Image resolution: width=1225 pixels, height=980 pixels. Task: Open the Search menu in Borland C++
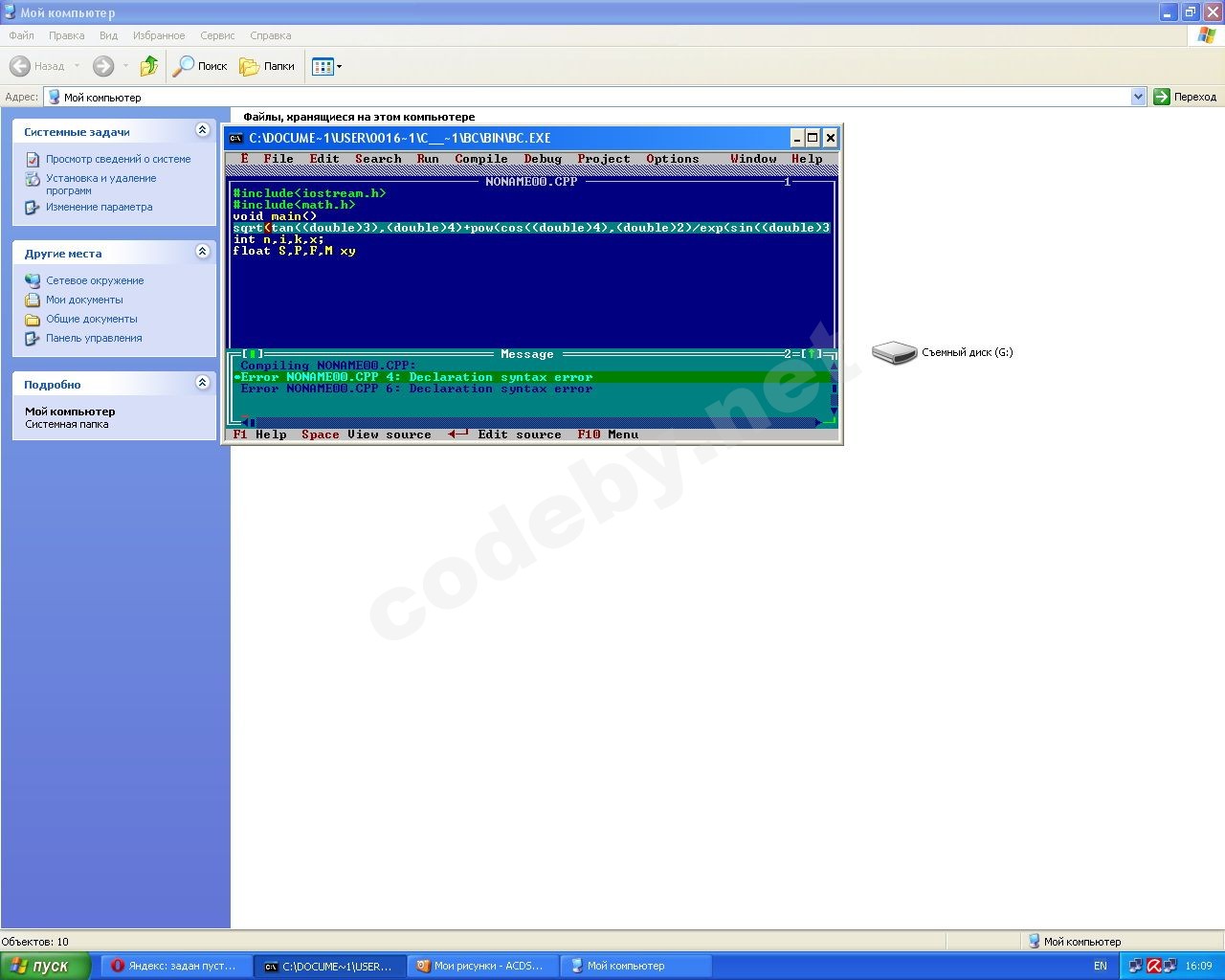click(x=378, y=159)
